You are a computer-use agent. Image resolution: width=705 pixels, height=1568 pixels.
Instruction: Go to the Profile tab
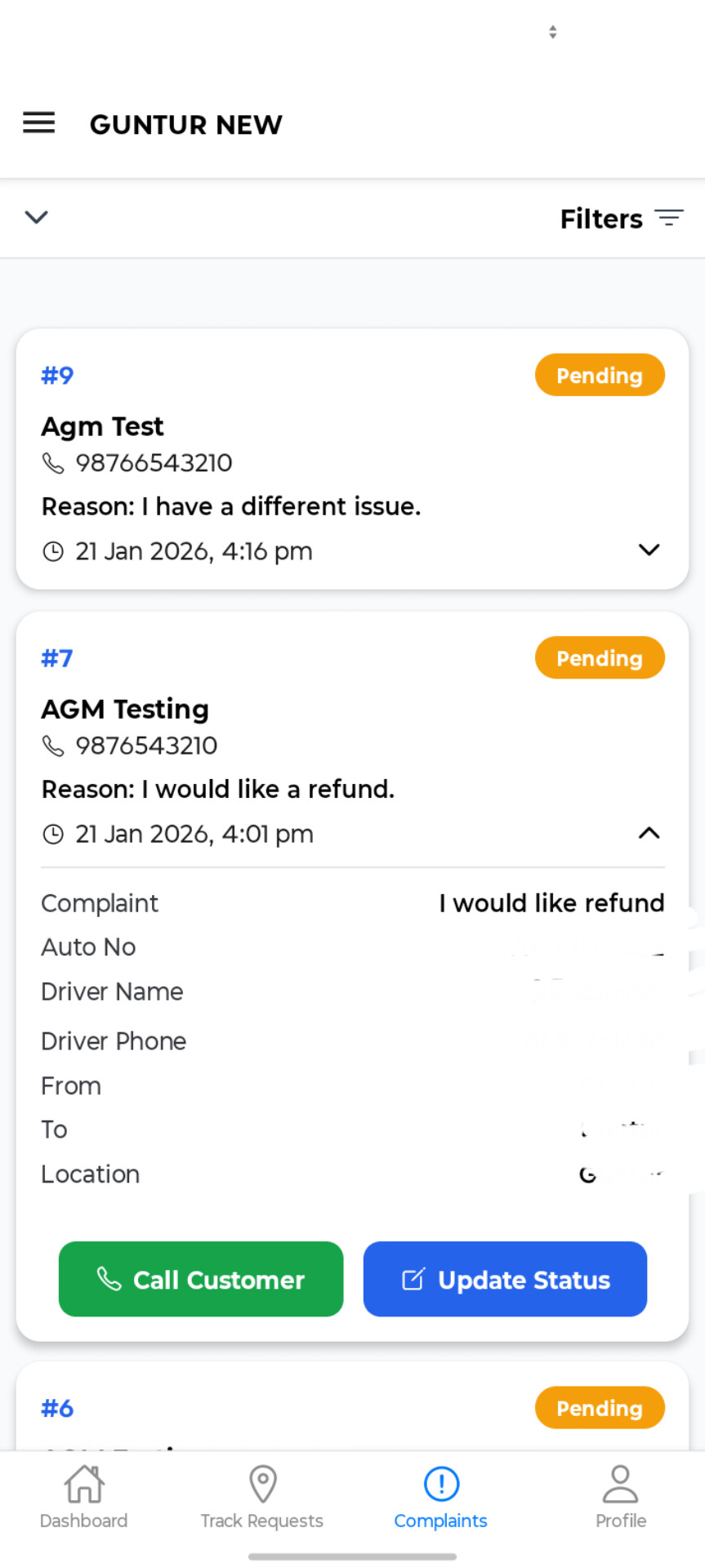[x=620, y=1496]
